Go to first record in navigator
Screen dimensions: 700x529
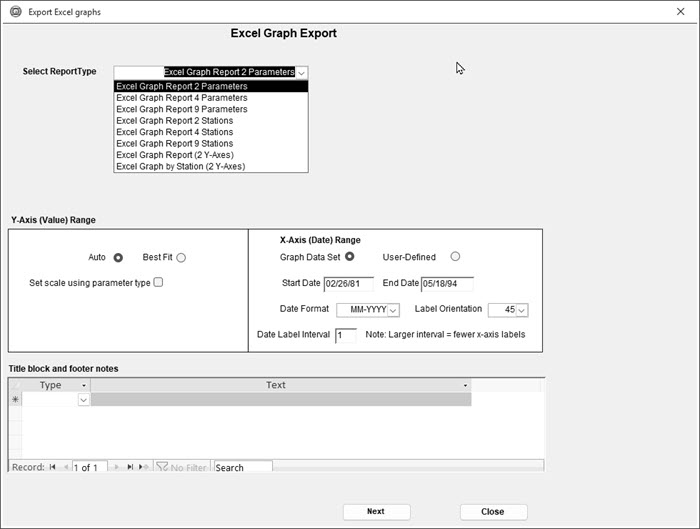point(53,467)
